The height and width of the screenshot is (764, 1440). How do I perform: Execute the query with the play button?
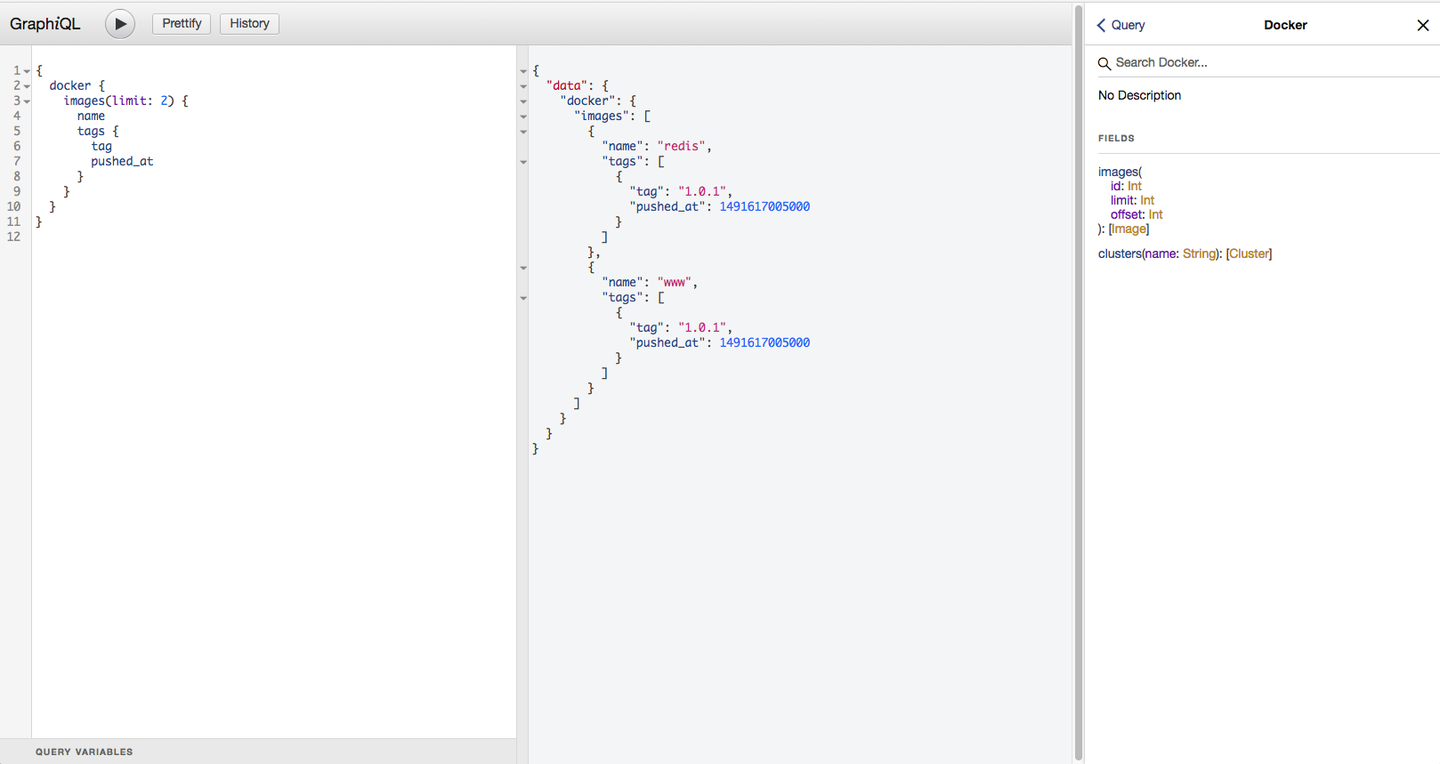click(119, 23)
